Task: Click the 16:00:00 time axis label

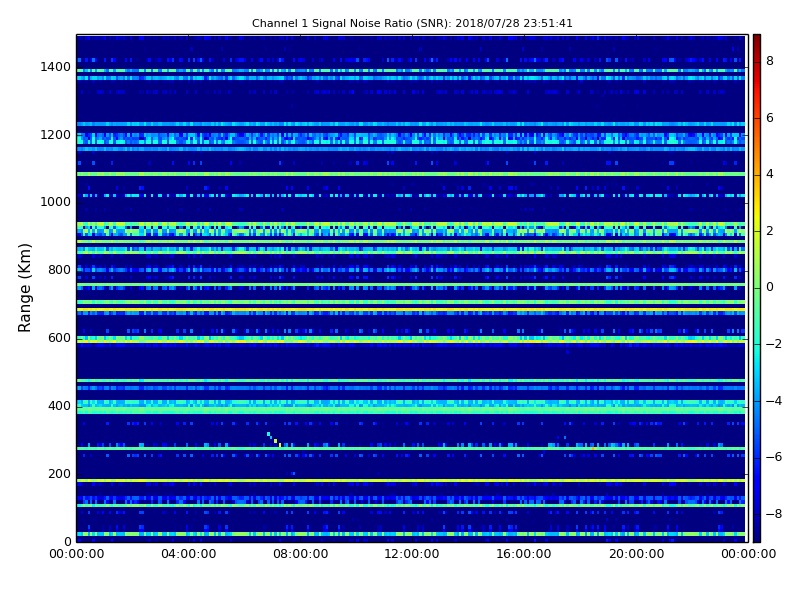Action: point(524,554)
